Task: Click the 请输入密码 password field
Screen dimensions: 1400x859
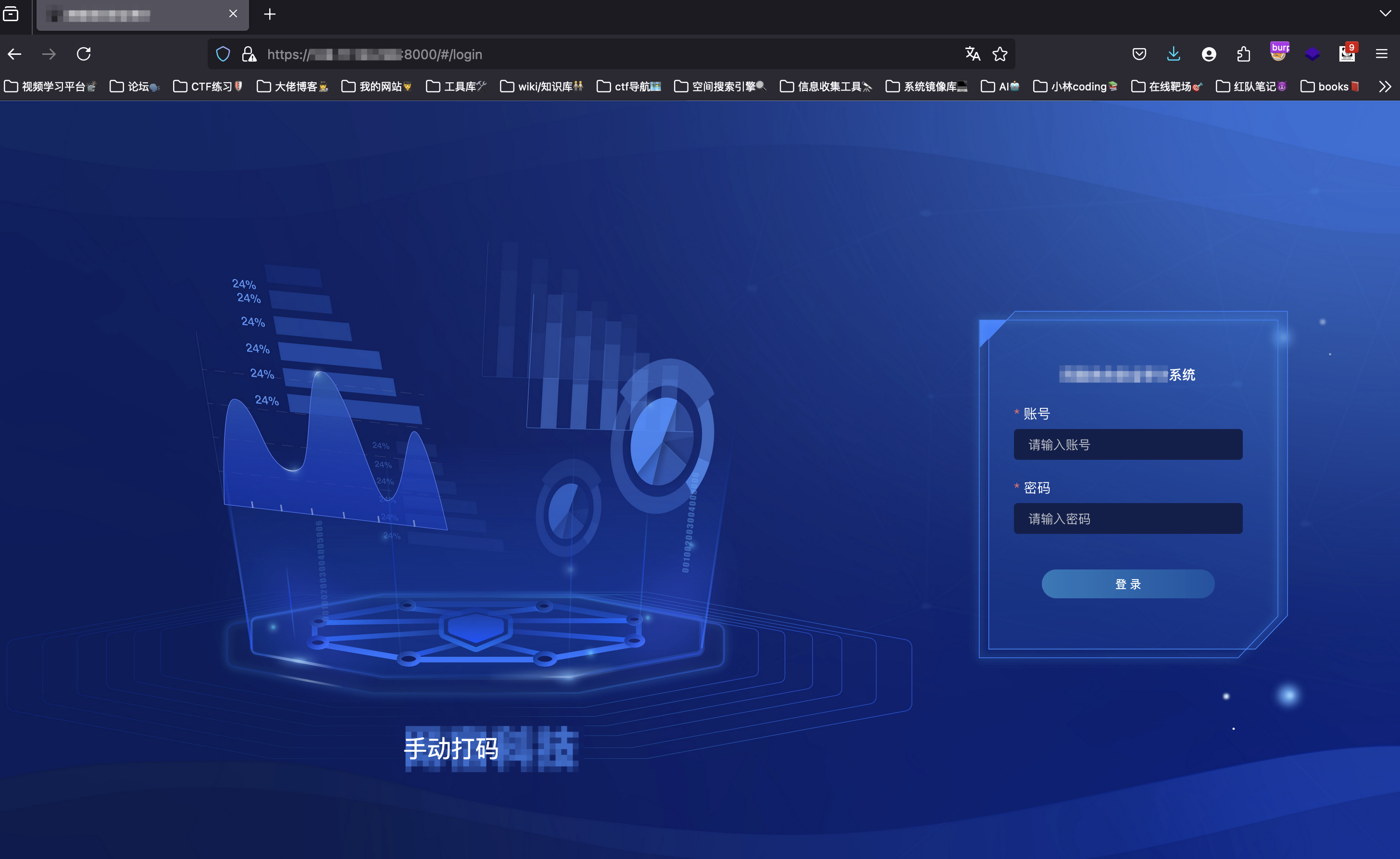Action: [x=1127, y=518]
